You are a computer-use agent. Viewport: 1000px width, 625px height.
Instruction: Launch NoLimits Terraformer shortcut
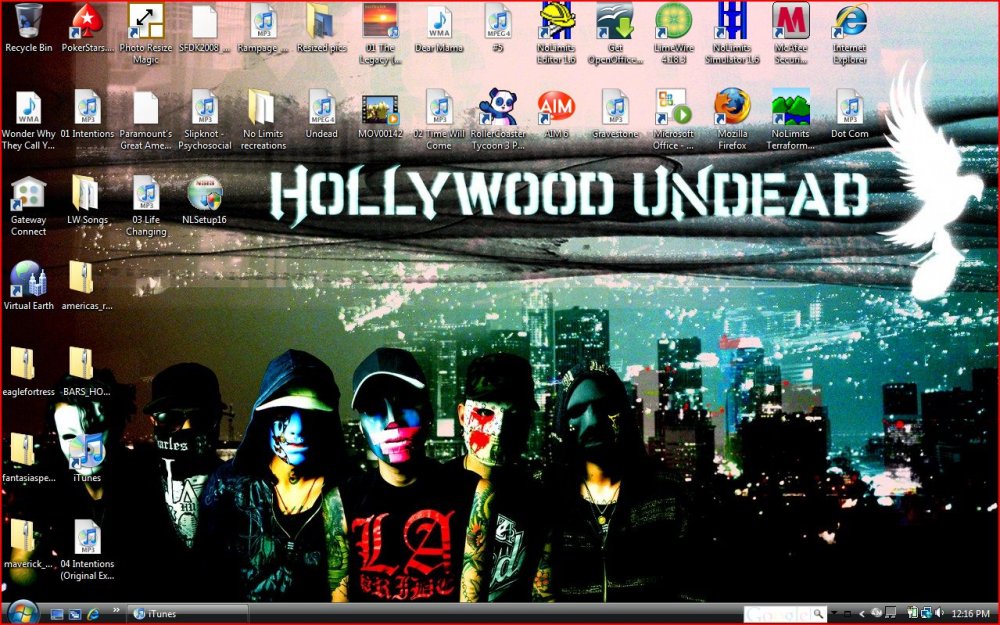(x=791, y=108)
